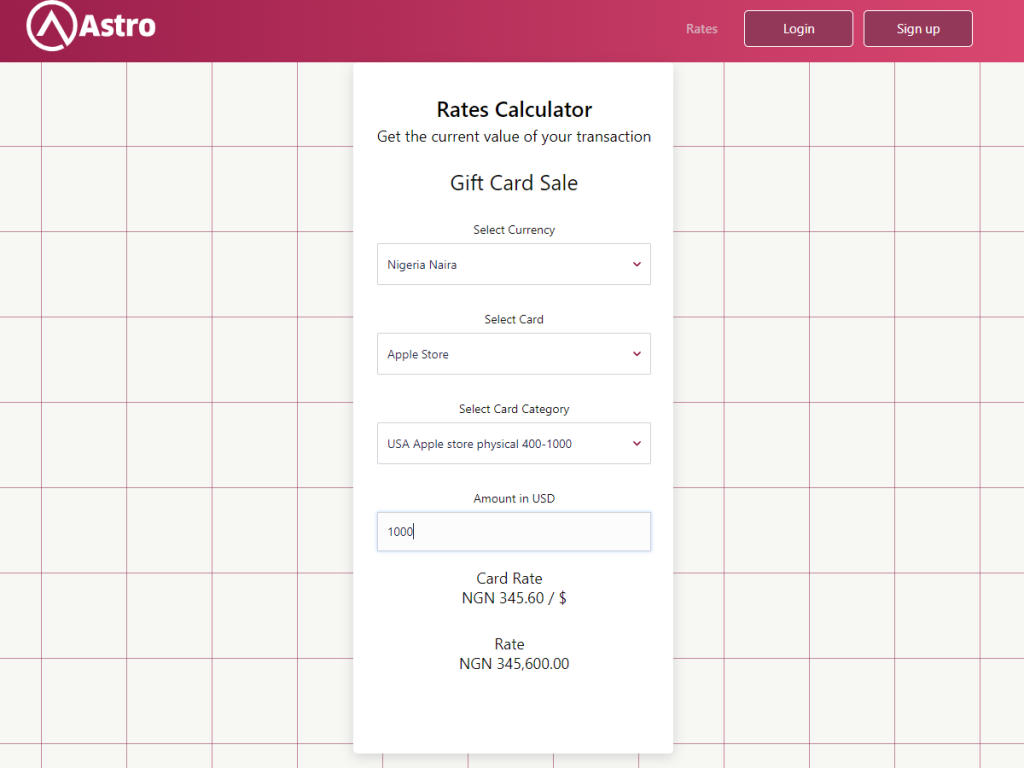Click the 'Select Card Category' label
The width and height of the screenshot is (1024, 768).
pyautogui.click(x=514, y=409)
